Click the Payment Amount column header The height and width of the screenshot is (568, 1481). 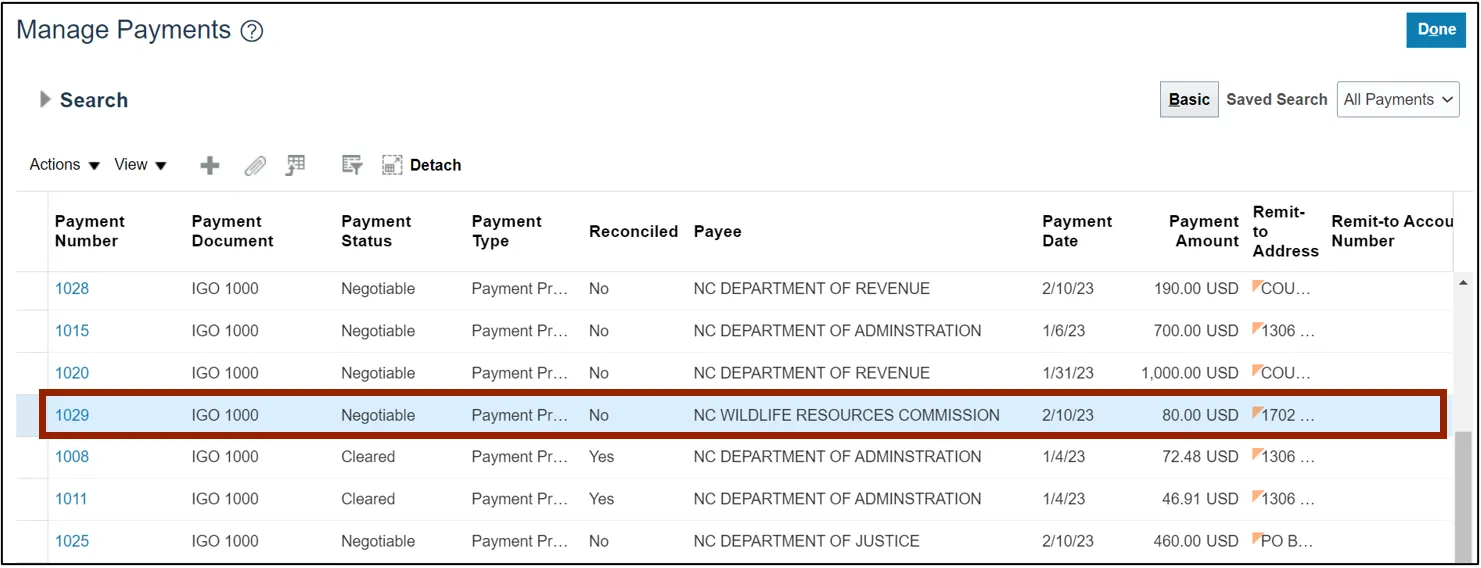(x=1203, y=231)
